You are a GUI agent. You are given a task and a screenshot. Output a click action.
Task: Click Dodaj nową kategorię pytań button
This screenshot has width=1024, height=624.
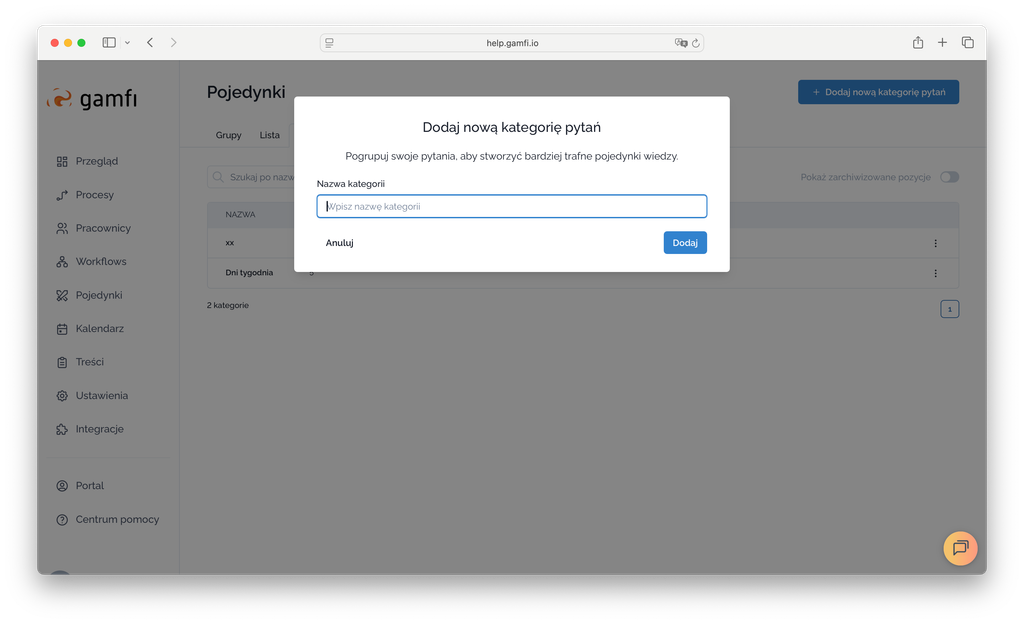[877, 92]
